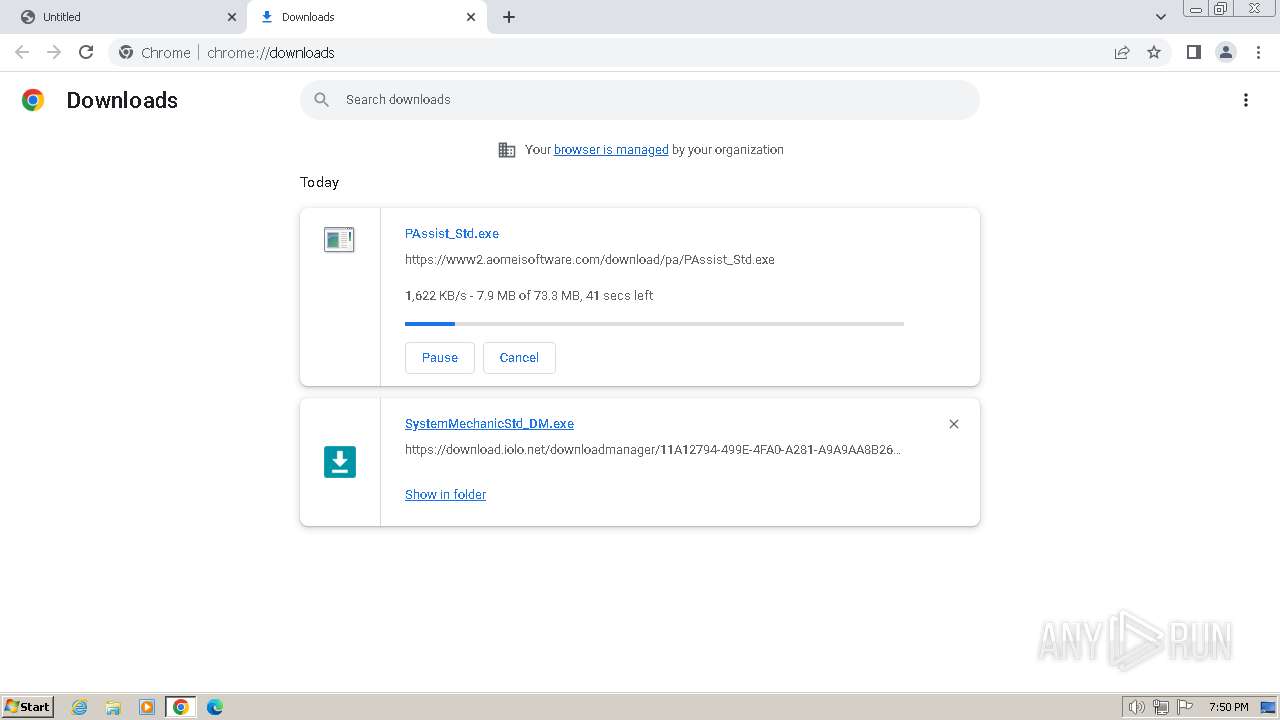
Task: Click the search magnifier icon
Action: tap(321, 100)
